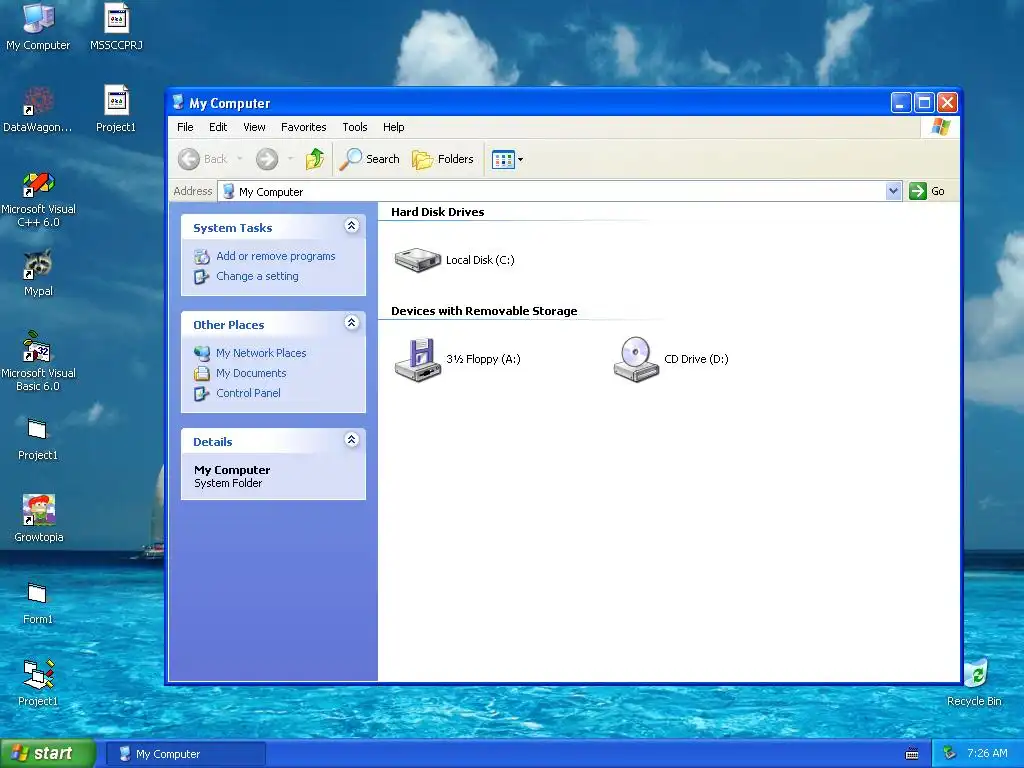Open the Tools menu
Viewport: 1024px width, 768px height.
click(x=355, y=127)
